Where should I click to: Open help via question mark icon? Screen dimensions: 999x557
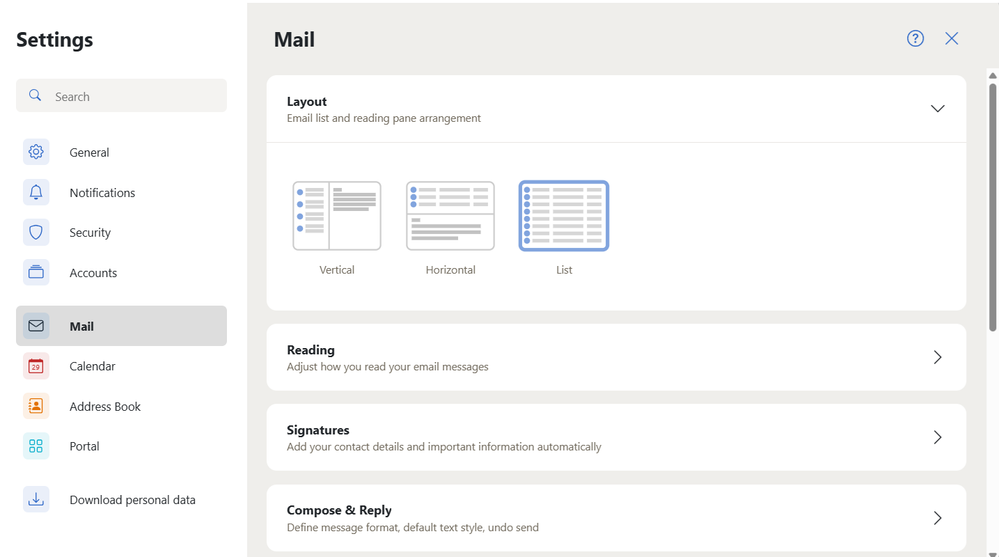point(915,38)
